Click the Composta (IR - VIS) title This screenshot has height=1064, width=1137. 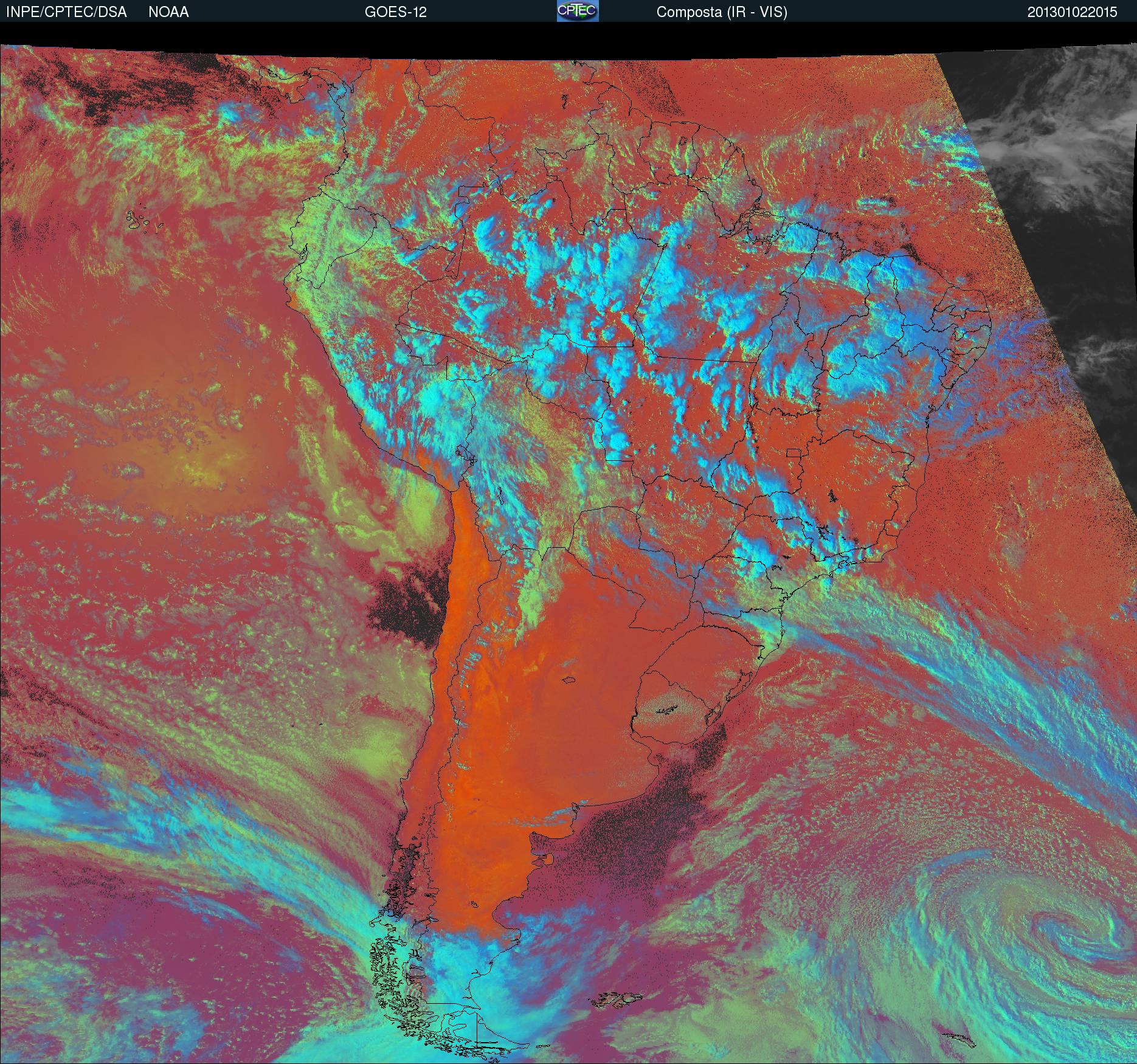pos(722,12)
